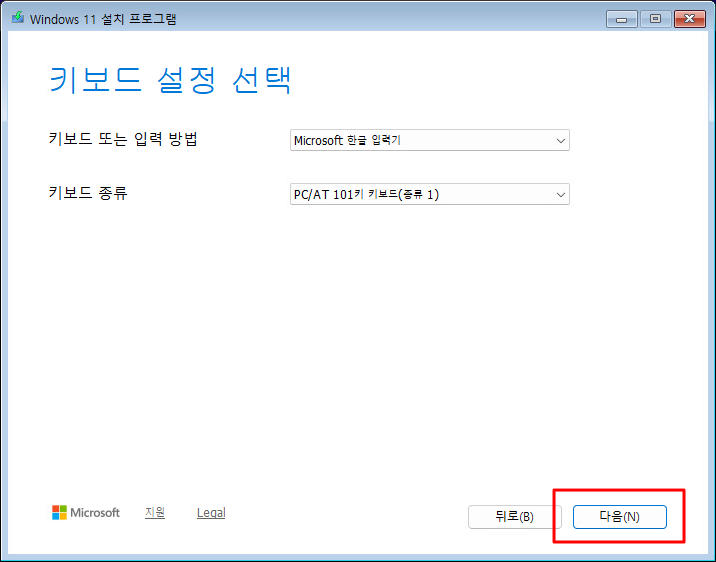
Task: Click the 키보드 또는 입력 방법 label
Action: (x=123, y=139)
